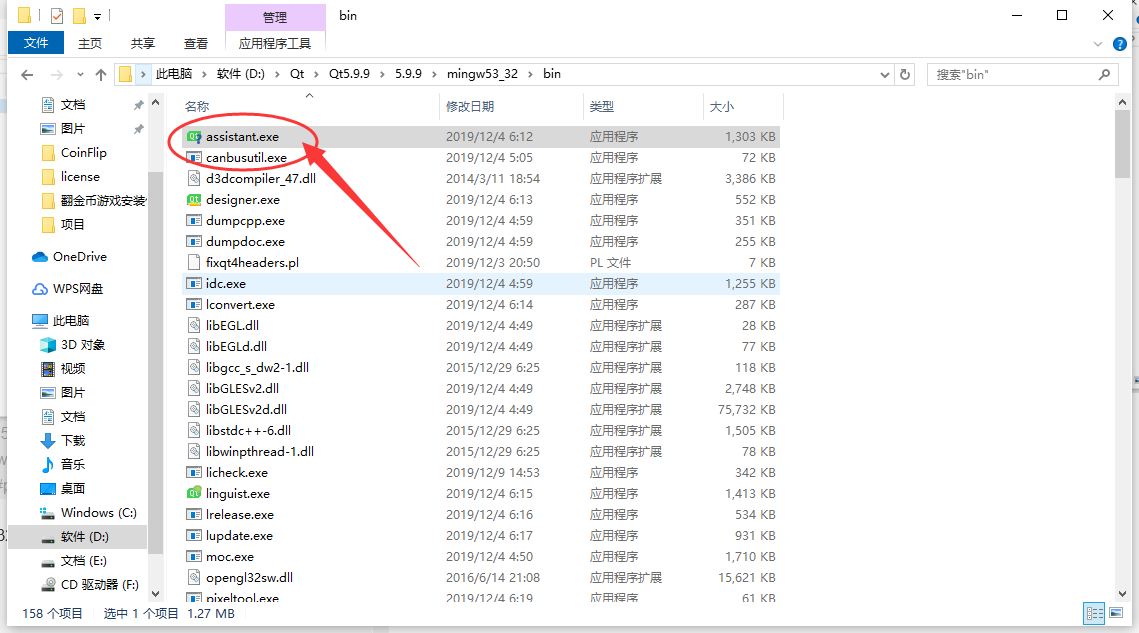Viewport: 1139px width, 633px height.
Task: Open 桌面 folder icon in sidebar
Action: (x=48, y=489)
